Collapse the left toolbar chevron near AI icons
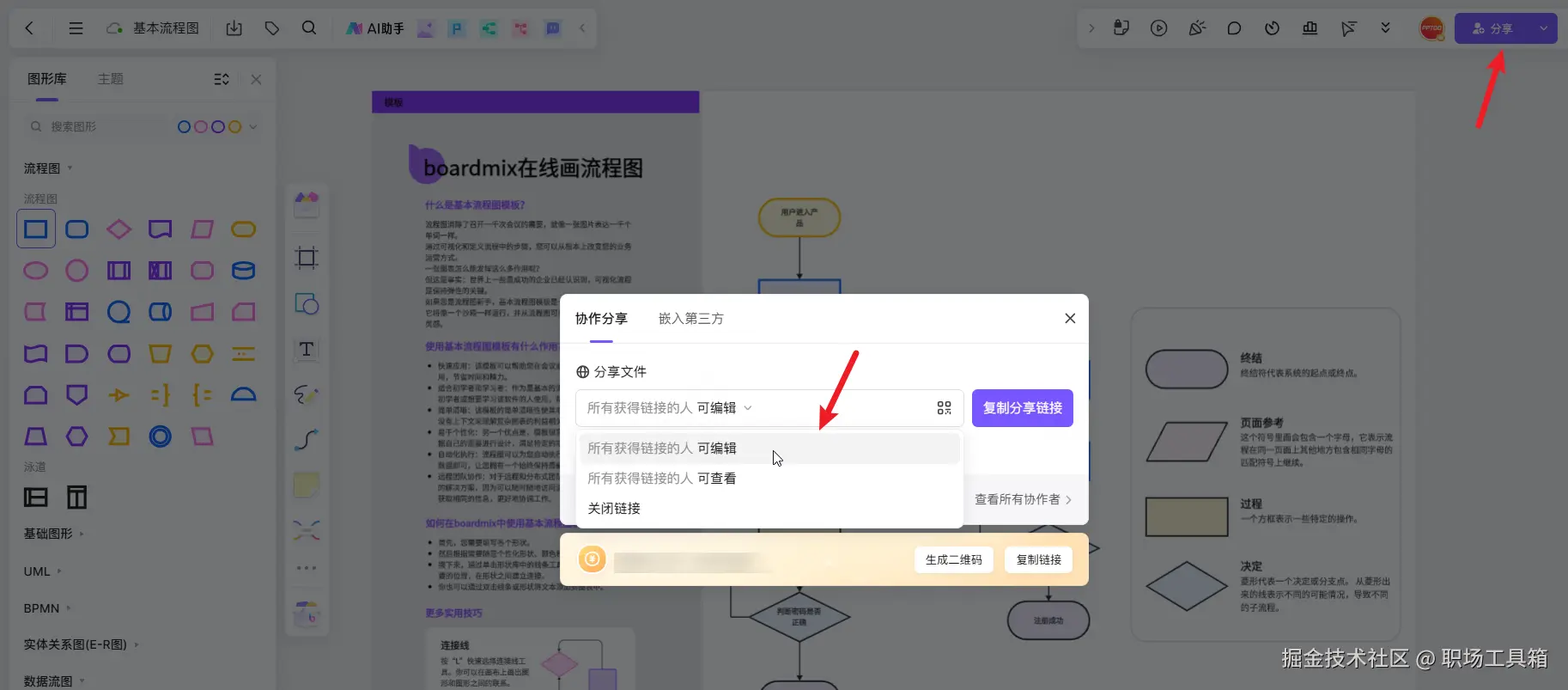 click(582, 28)
